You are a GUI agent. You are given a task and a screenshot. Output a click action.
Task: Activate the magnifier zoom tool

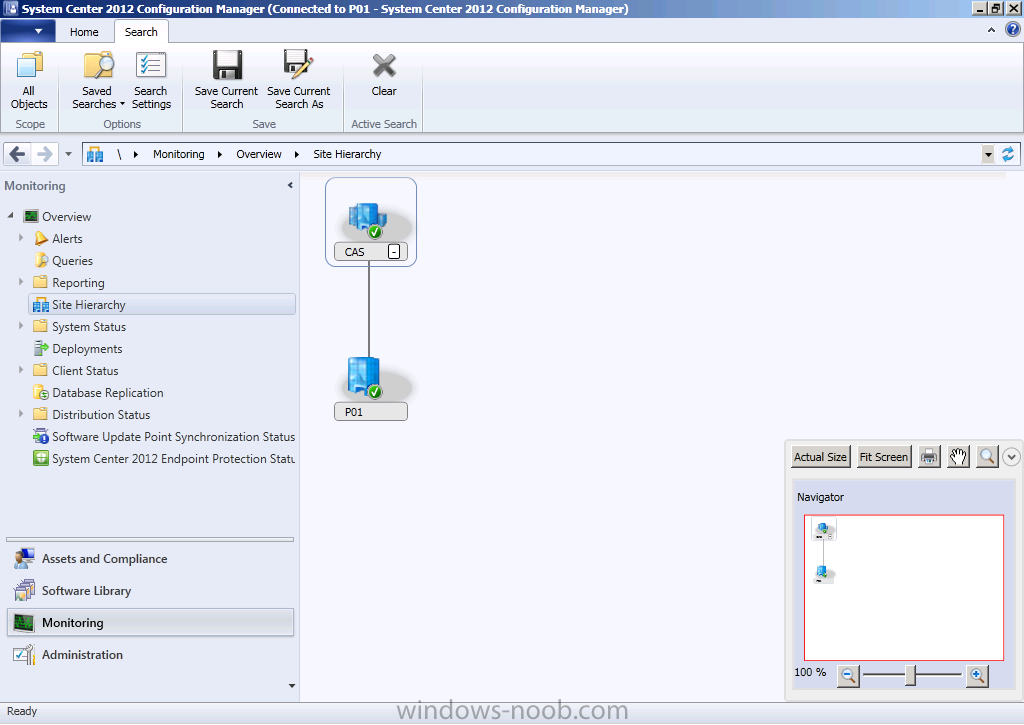pyautogui.click(x=987, y=457)
